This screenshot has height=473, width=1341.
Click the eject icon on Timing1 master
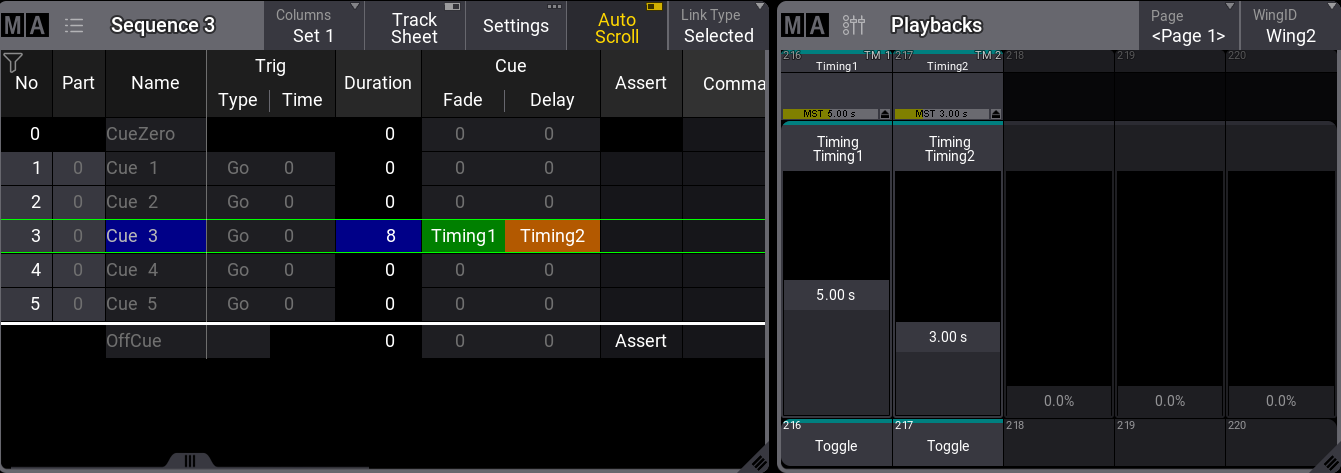click(x=884, y=114)
